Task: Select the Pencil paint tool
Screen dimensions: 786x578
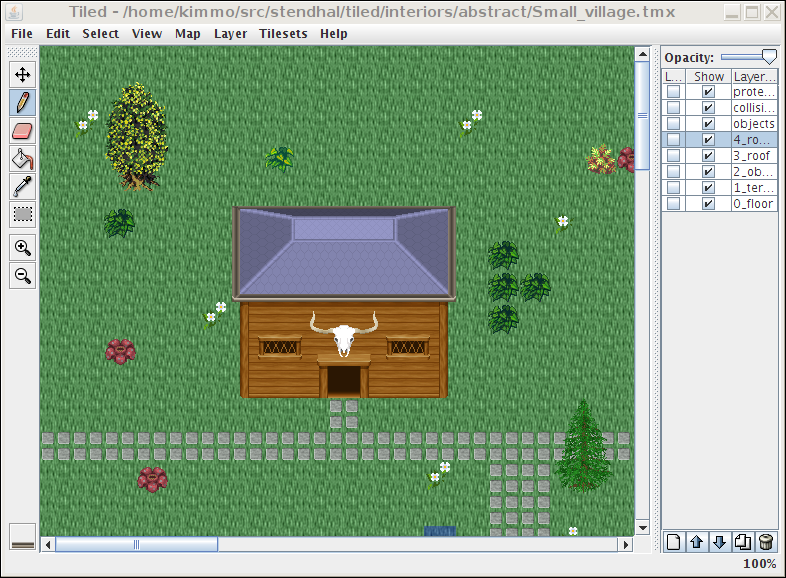Action: tap(22, 102)
